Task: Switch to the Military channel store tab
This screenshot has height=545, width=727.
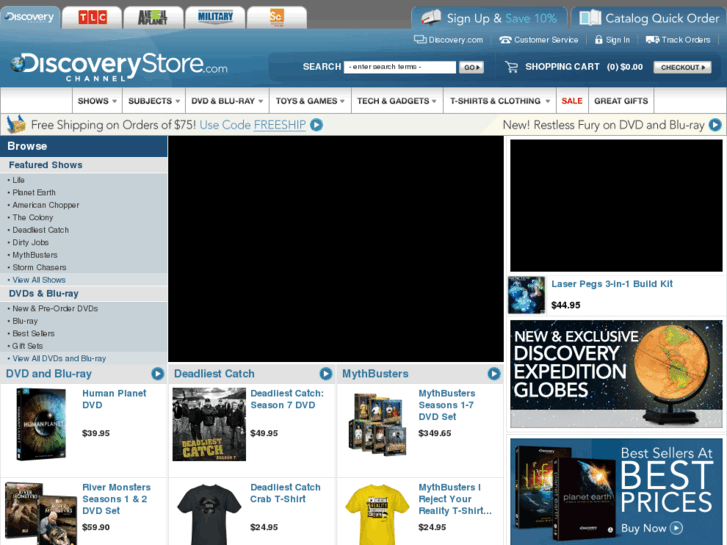Action: (215, 18)
